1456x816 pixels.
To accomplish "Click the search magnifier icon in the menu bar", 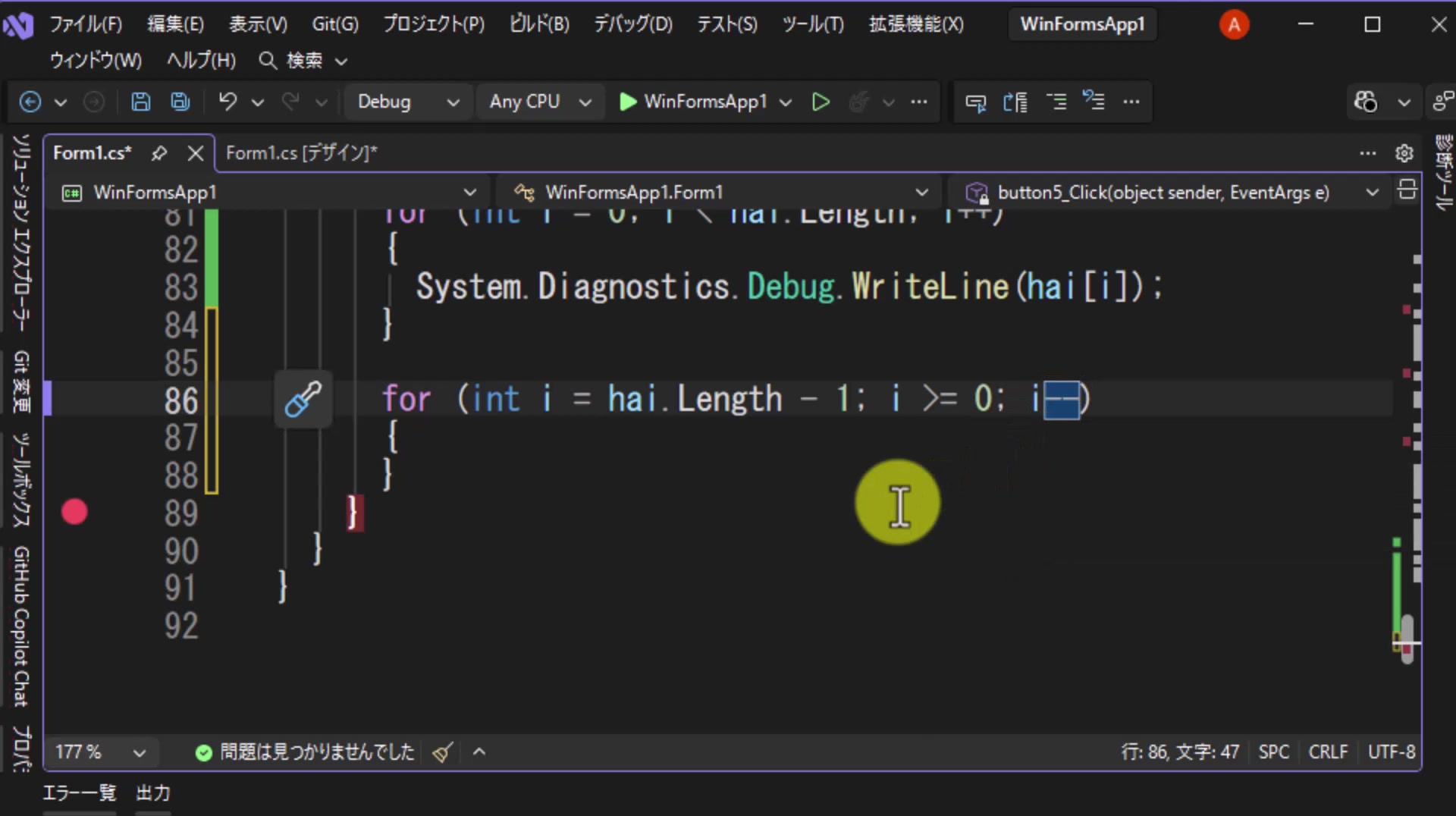I will (x=268, y=61).
